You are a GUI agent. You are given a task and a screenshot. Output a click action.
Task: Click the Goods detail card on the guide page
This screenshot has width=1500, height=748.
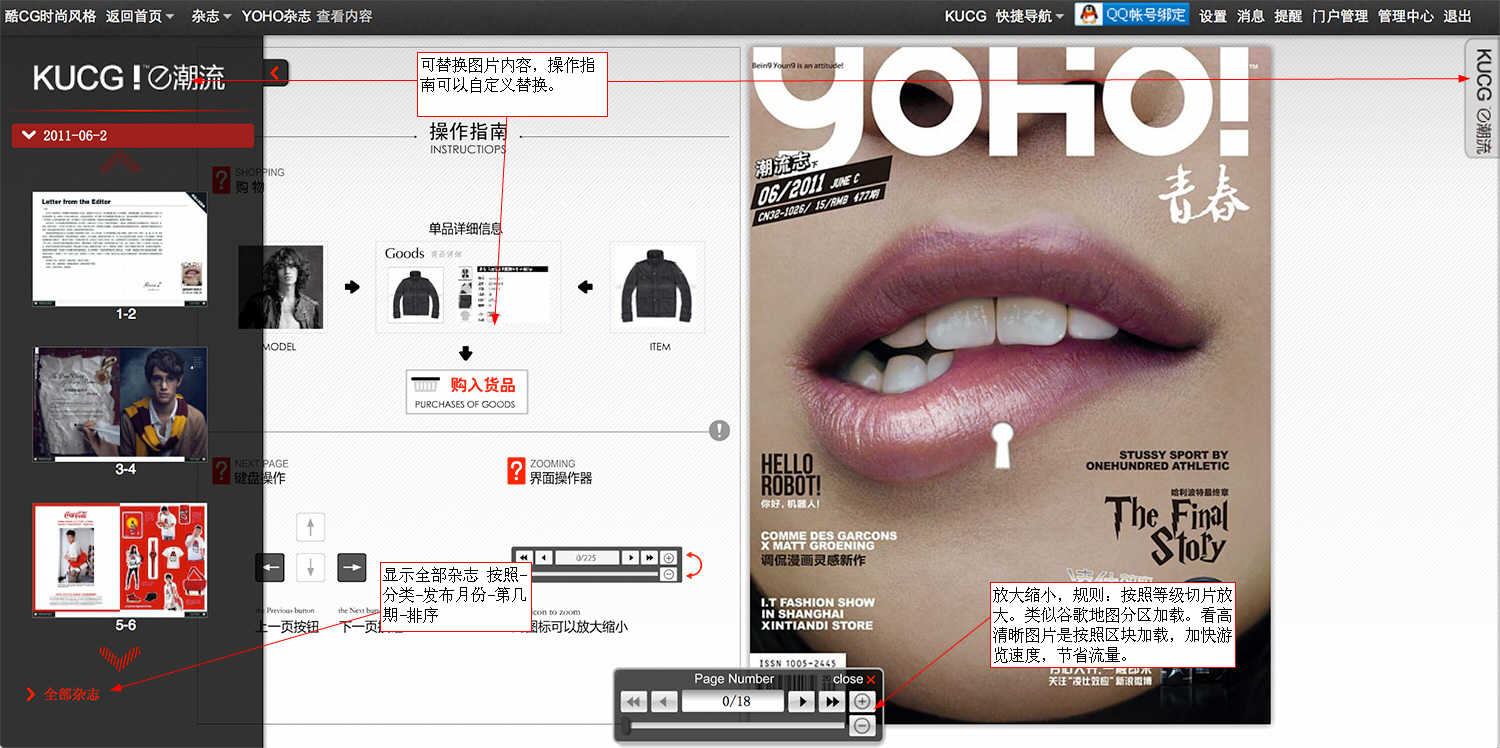click(x=468, y=287)
